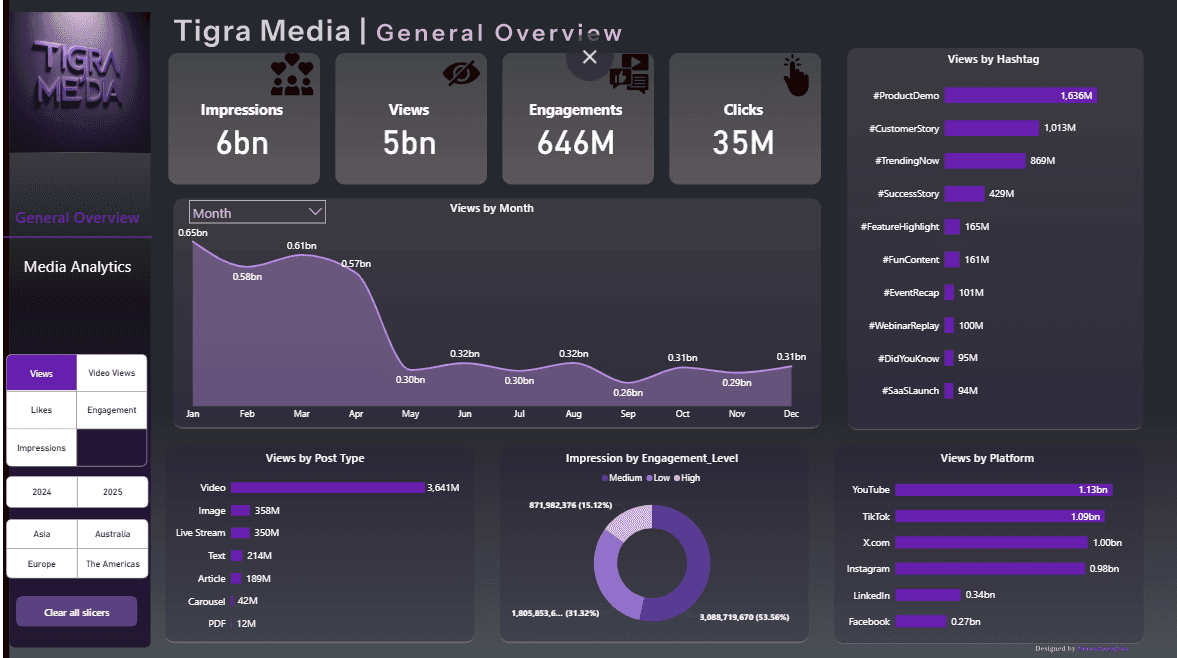Select the #TrendingNow hashtag bar
Image resolution: width=1177 pixels, height=658 pixels.
984,161
